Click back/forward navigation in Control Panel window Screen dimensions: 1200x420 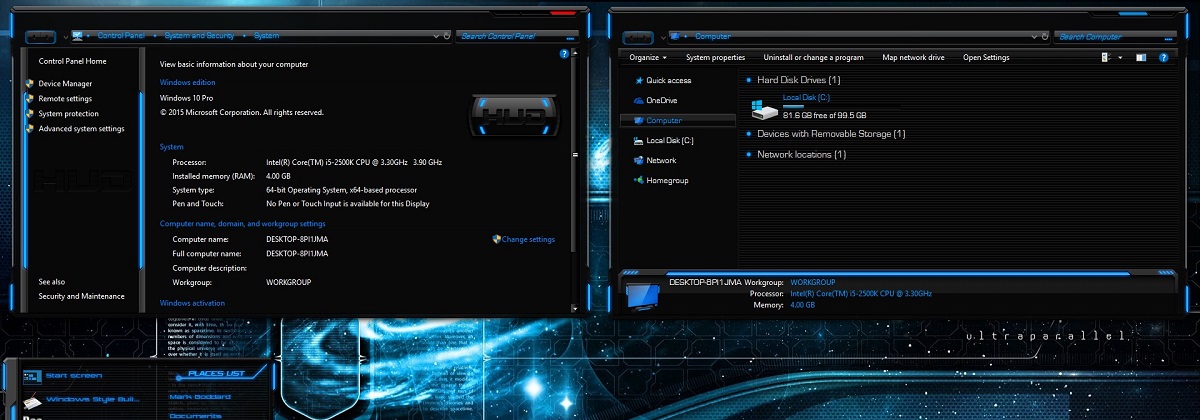click(x=41, y=37)
